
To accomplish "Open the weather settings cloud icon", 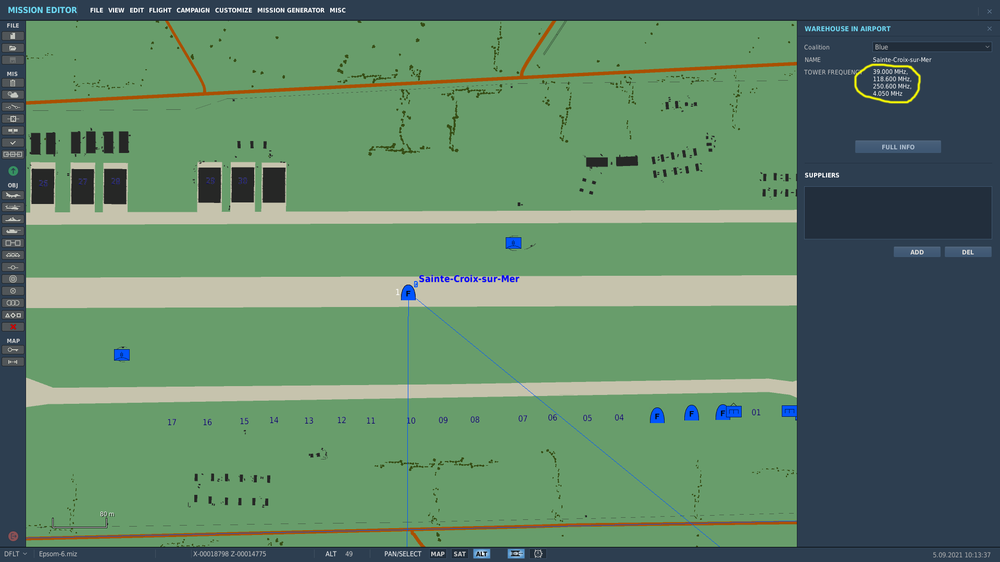I will click(x=13, y=95).
